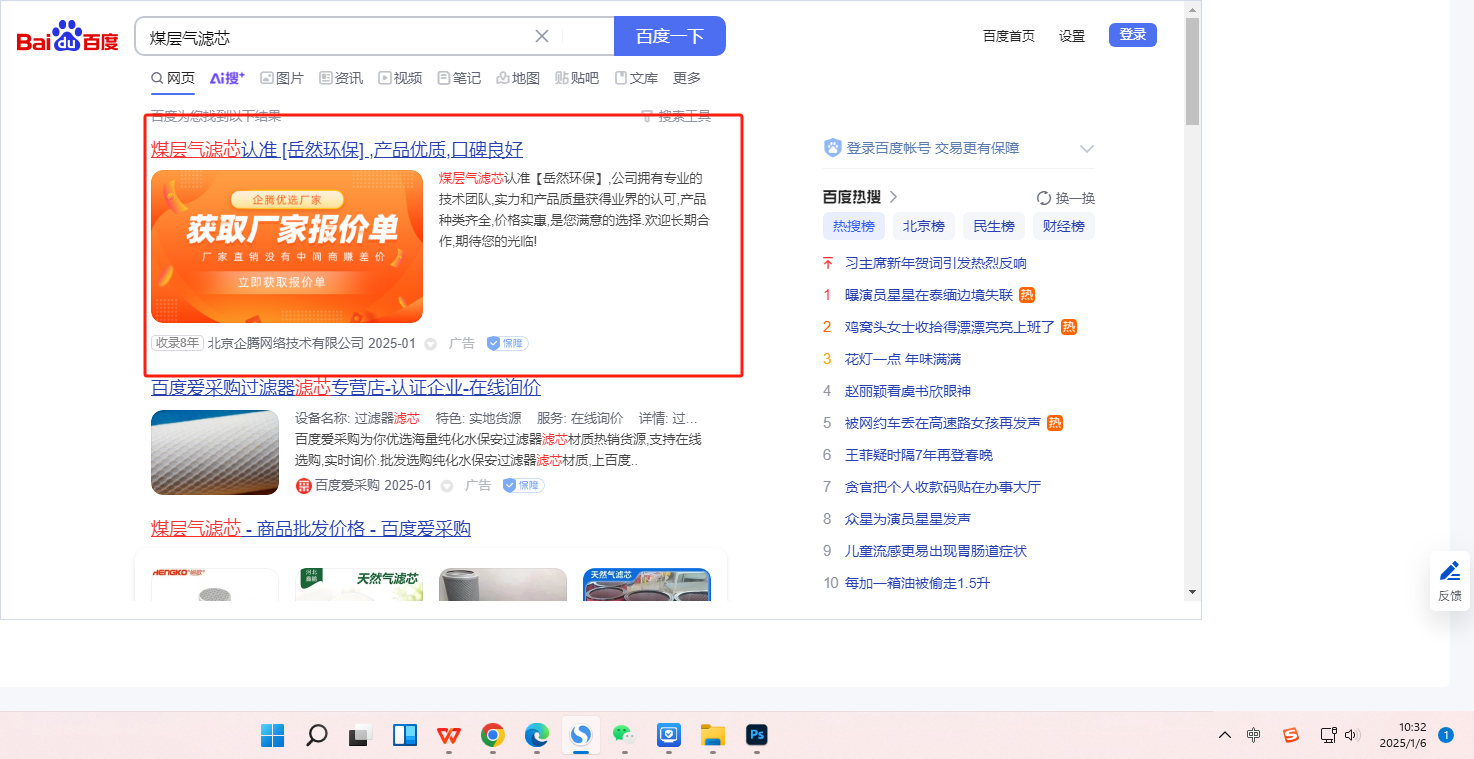Open the 资讯 tab

coord(341,78)
